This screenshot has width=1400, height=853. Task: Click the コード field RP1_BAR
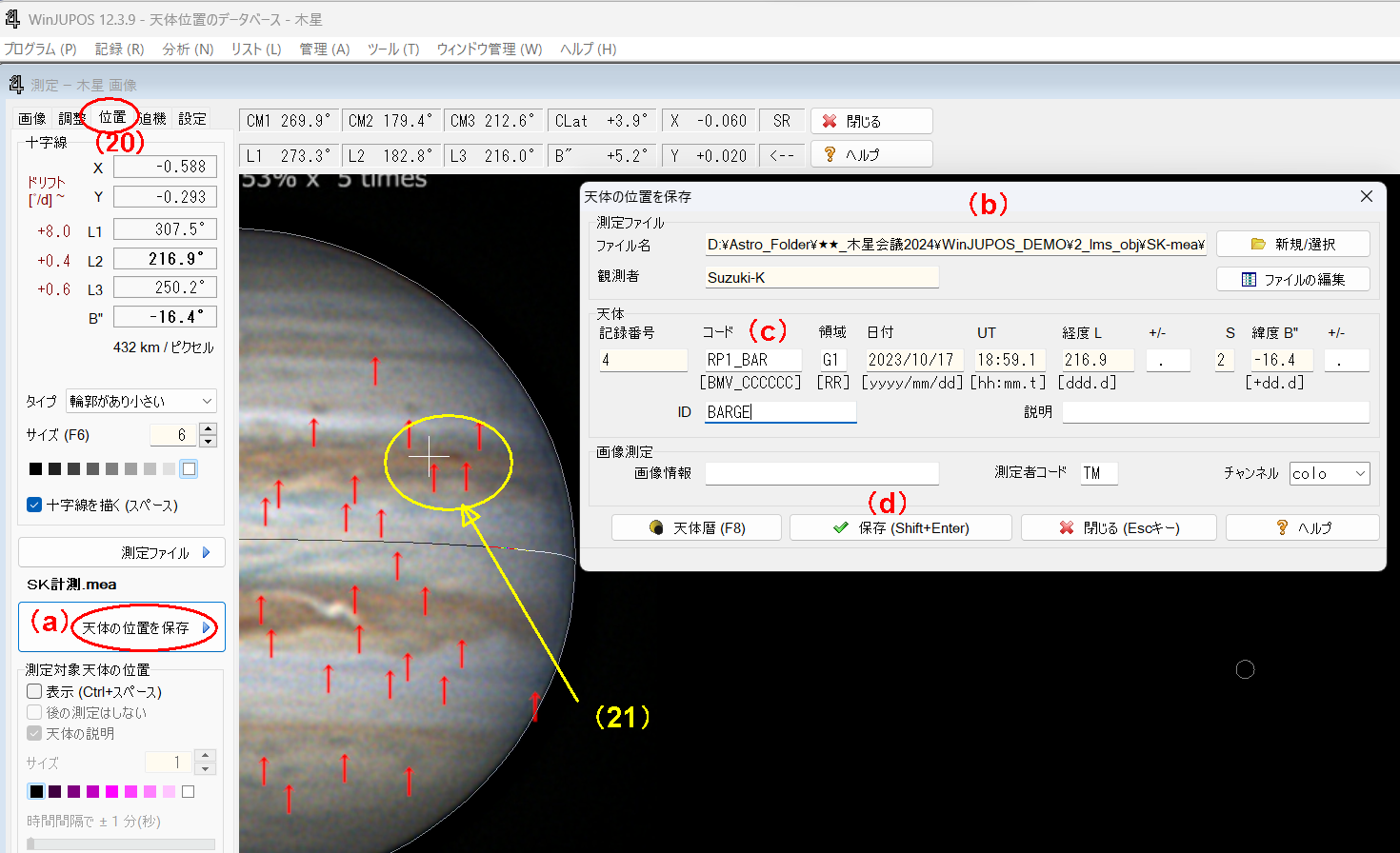[x=753, y=360]
